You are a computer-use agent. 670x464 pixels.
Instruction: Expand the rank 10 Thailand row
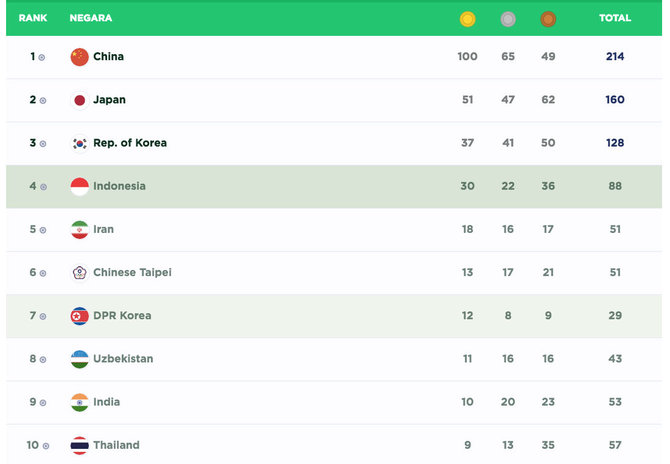[x=46, y=446]
